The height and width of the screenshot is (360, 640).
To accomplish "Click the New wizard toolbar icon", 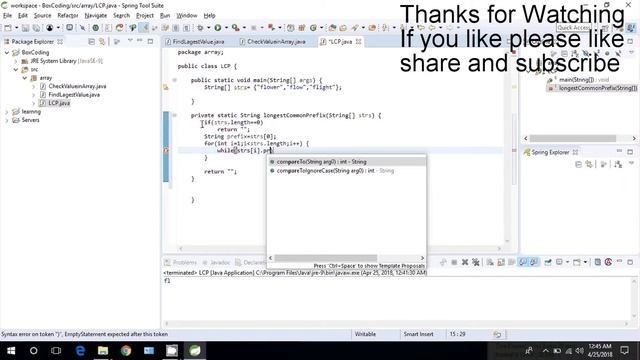I will 8,28.
